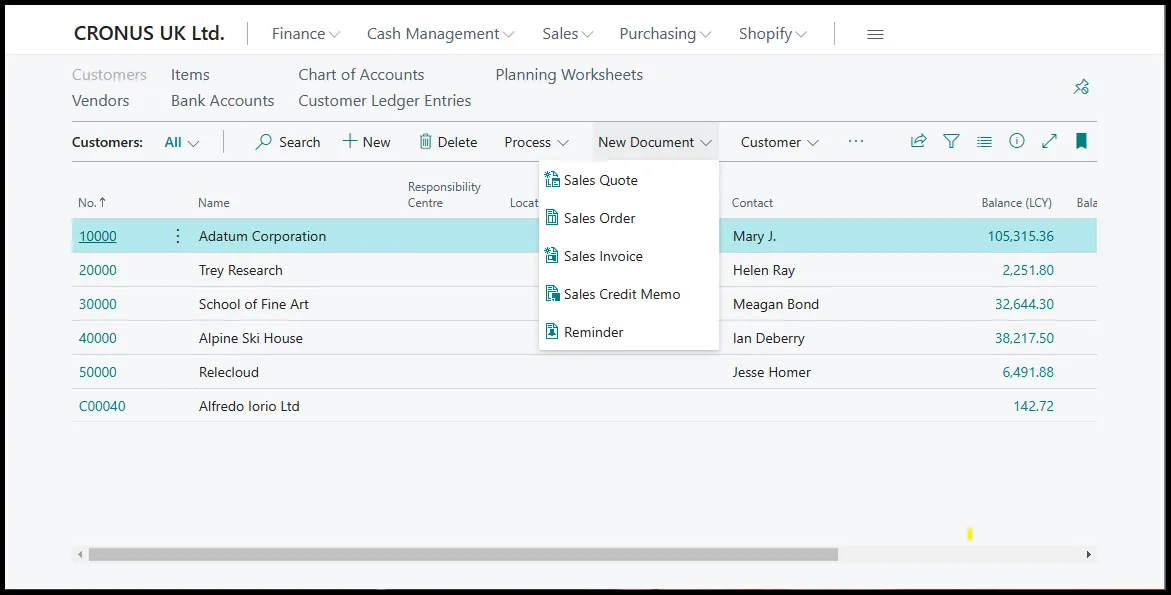Screen dimensions: 1171x595
Task: Open customer number 10000
Action: tap(98, 236)
